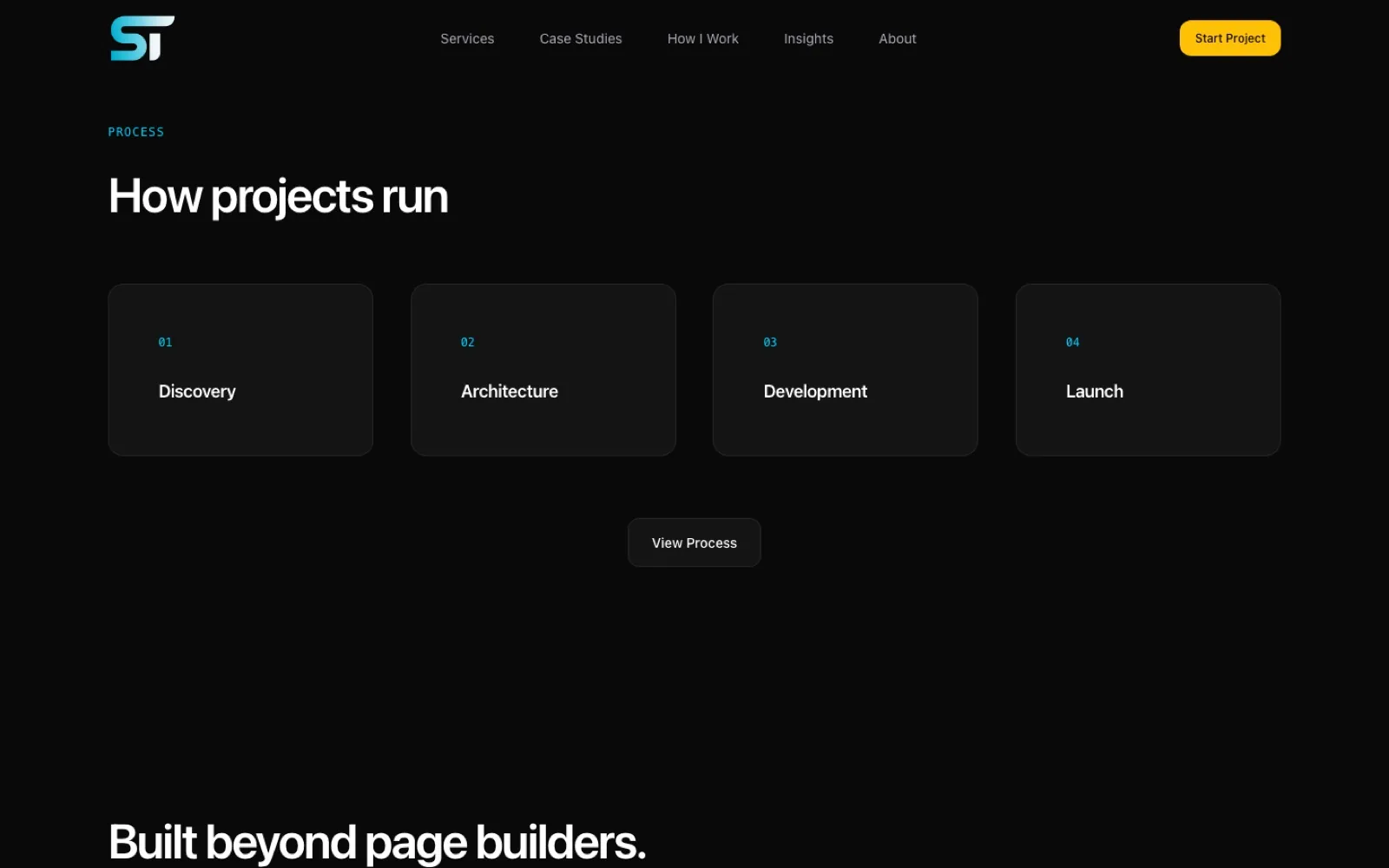Click the View Process button
This screenshot has width=1389, height=868.
point(694,542)
